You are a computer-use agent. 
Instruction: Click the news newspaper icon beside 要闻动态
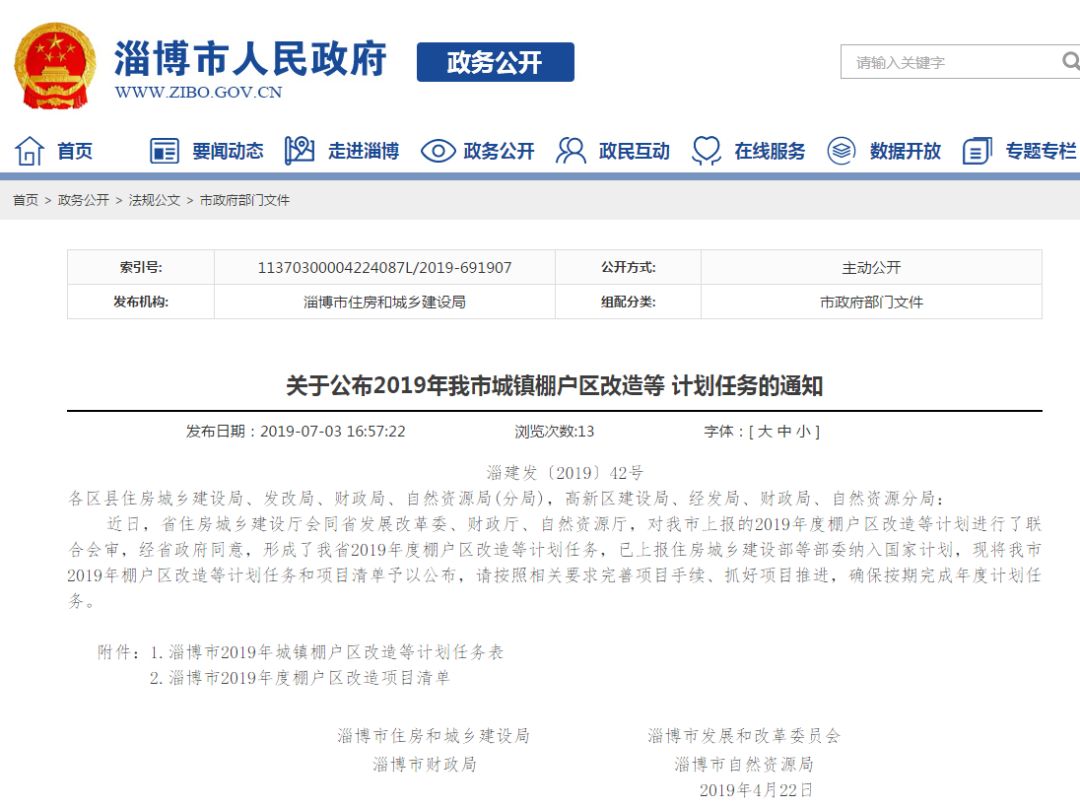[x=165, y=151]
